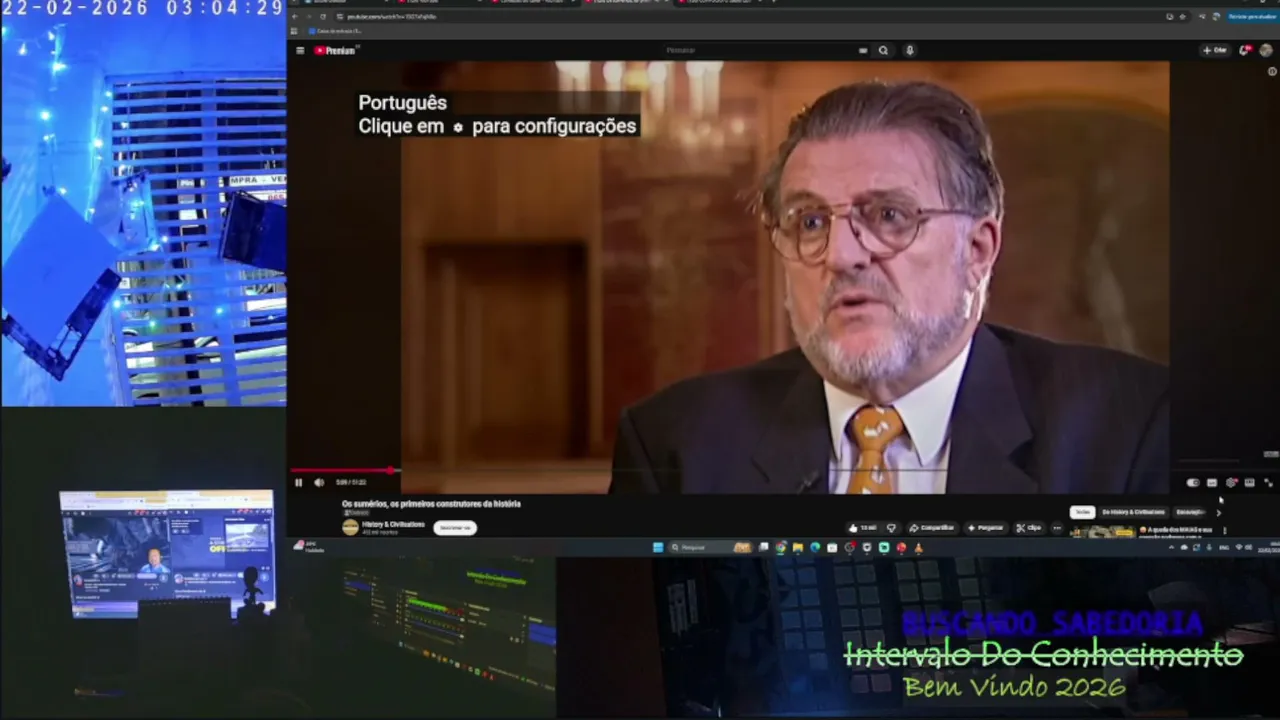Toggle autoplay switch in the player
1280x720 pixels.
tap(1193, 483)
